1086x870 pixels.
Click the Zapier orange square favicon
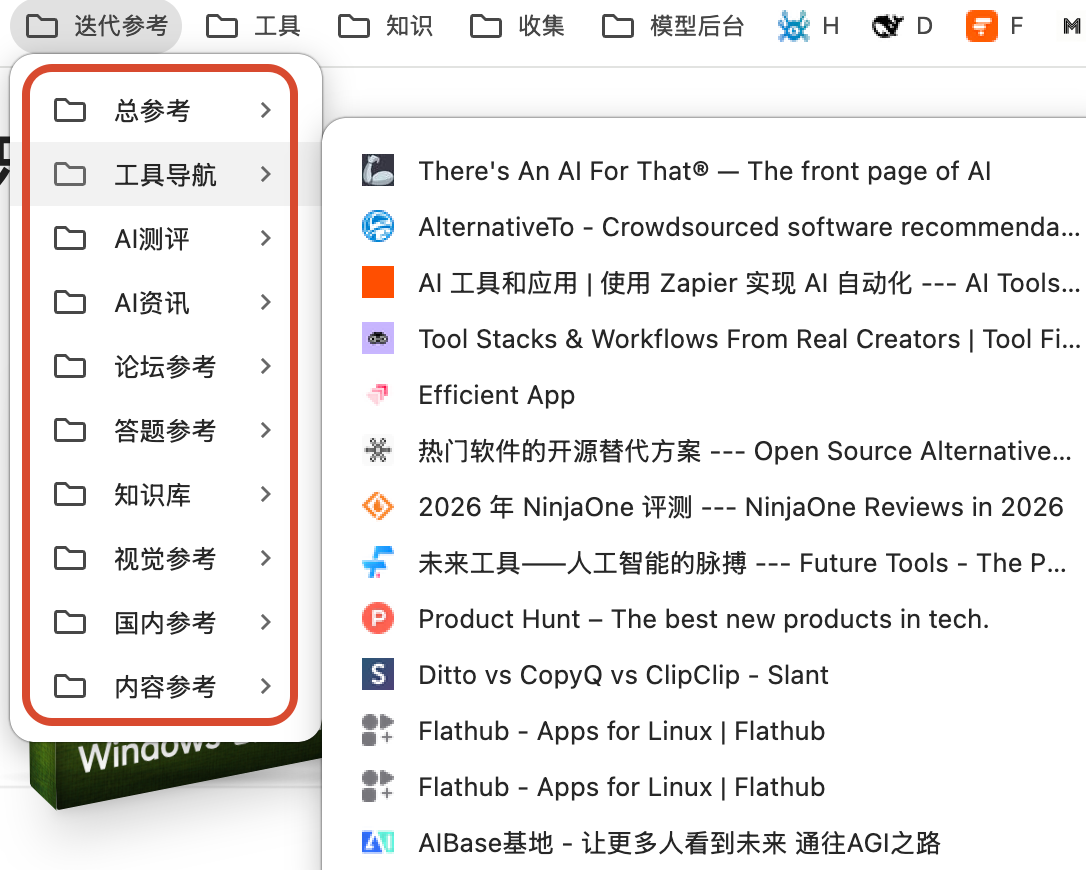coord(378,283)
